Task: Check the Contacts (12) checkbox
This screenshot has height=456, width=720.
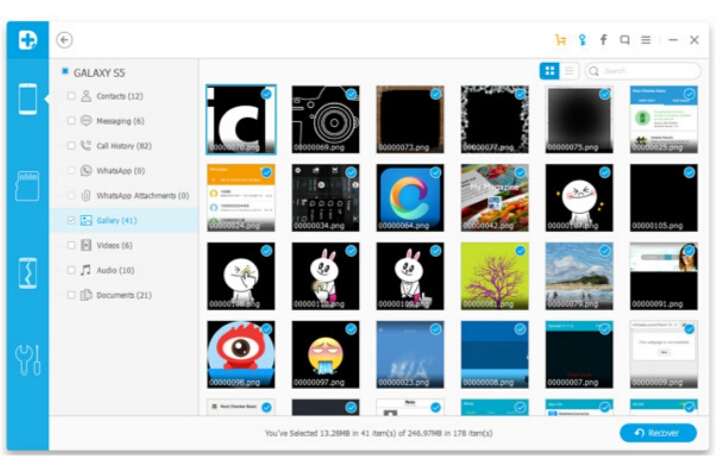Action: click(x=71, y=96)
